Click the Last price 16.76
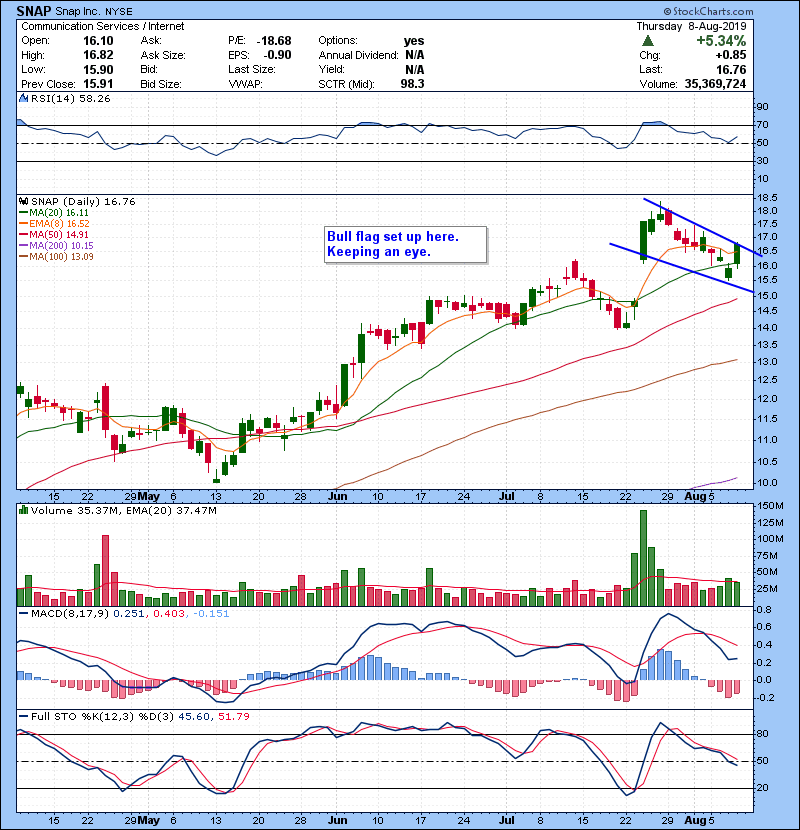 (731, 70)
